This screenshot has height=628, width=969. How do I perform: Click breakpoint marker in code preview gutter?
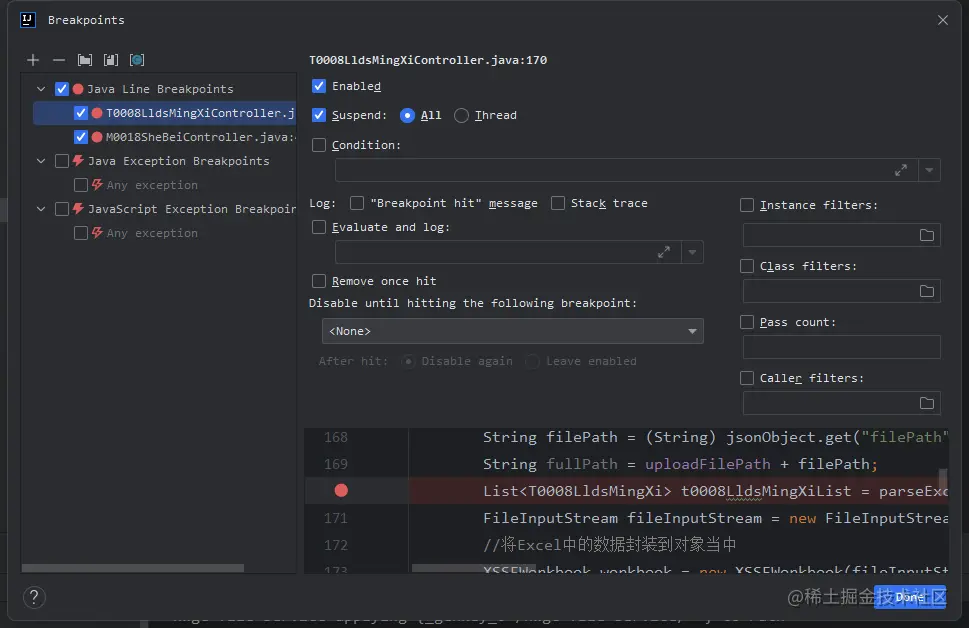[341, 490]
